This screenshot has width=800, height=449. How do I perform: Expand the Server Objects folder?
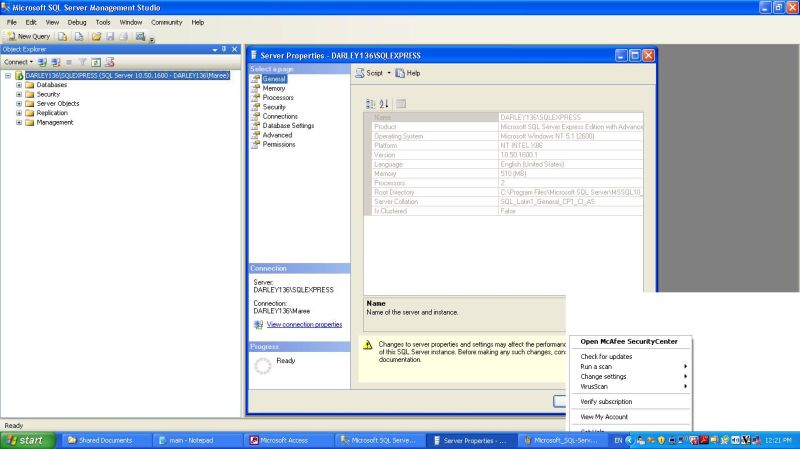(x=19, y=104)
